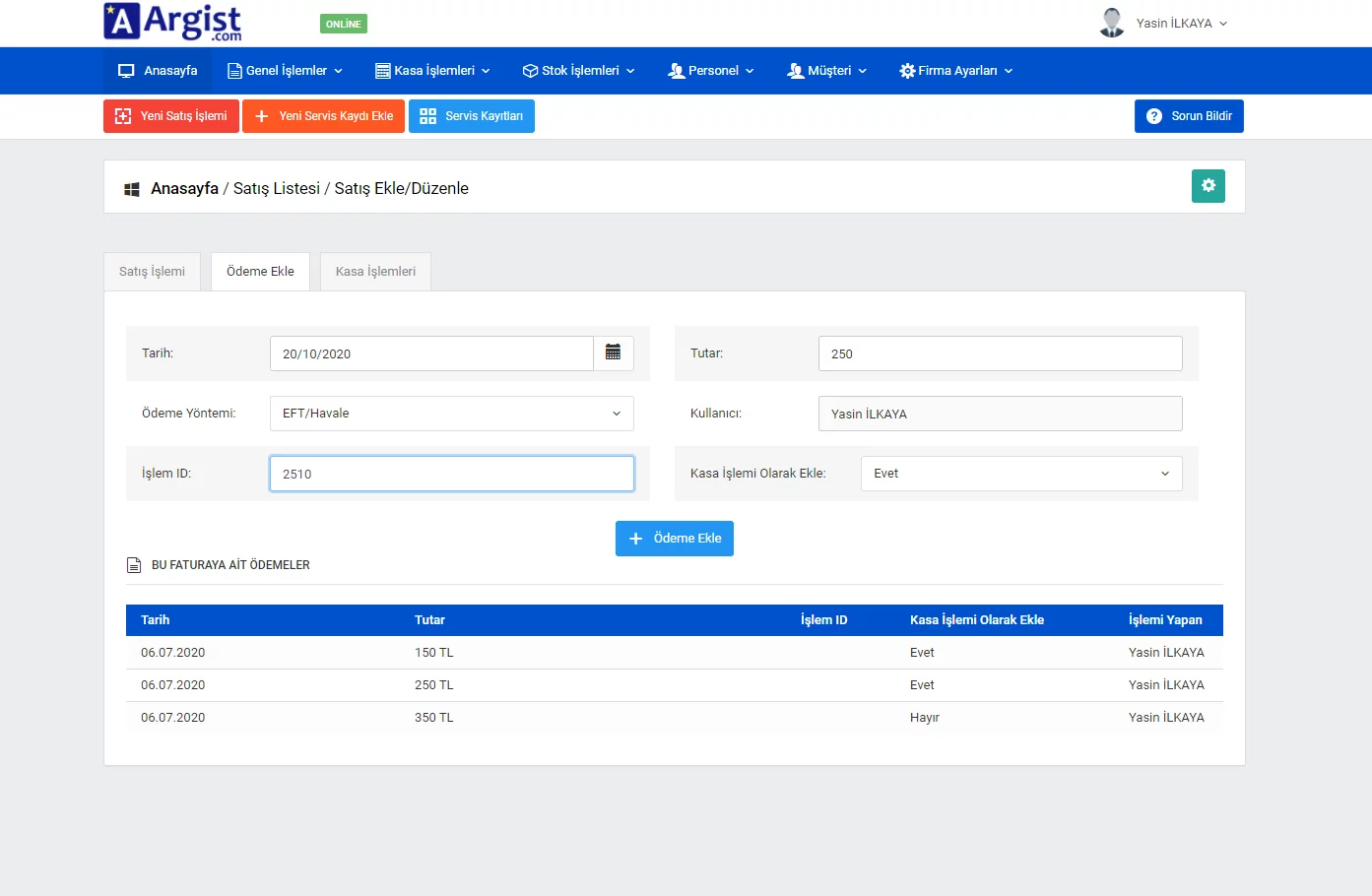1372x896 pixels.
Task: Click the Satış Listesi breadcrumb link
Action: click(x=276, y=188)
